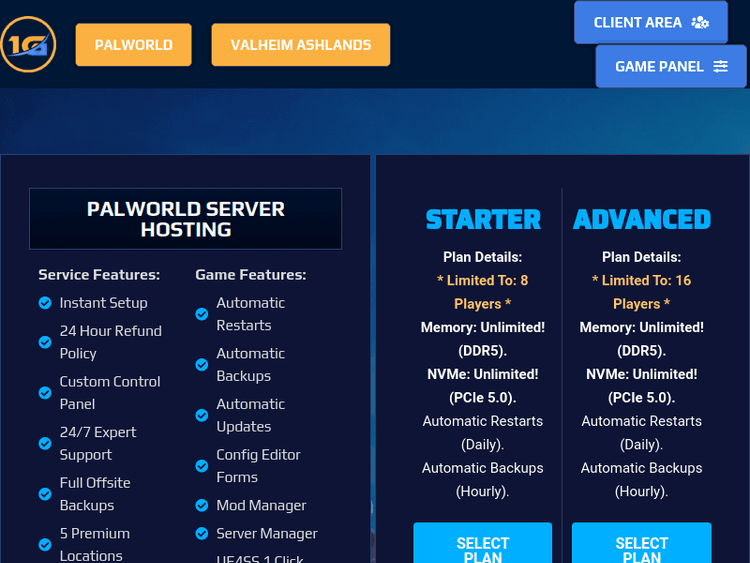
Task: Click the check icon beside 24/7 Expert Support
Action: click(x=45, y=443)
